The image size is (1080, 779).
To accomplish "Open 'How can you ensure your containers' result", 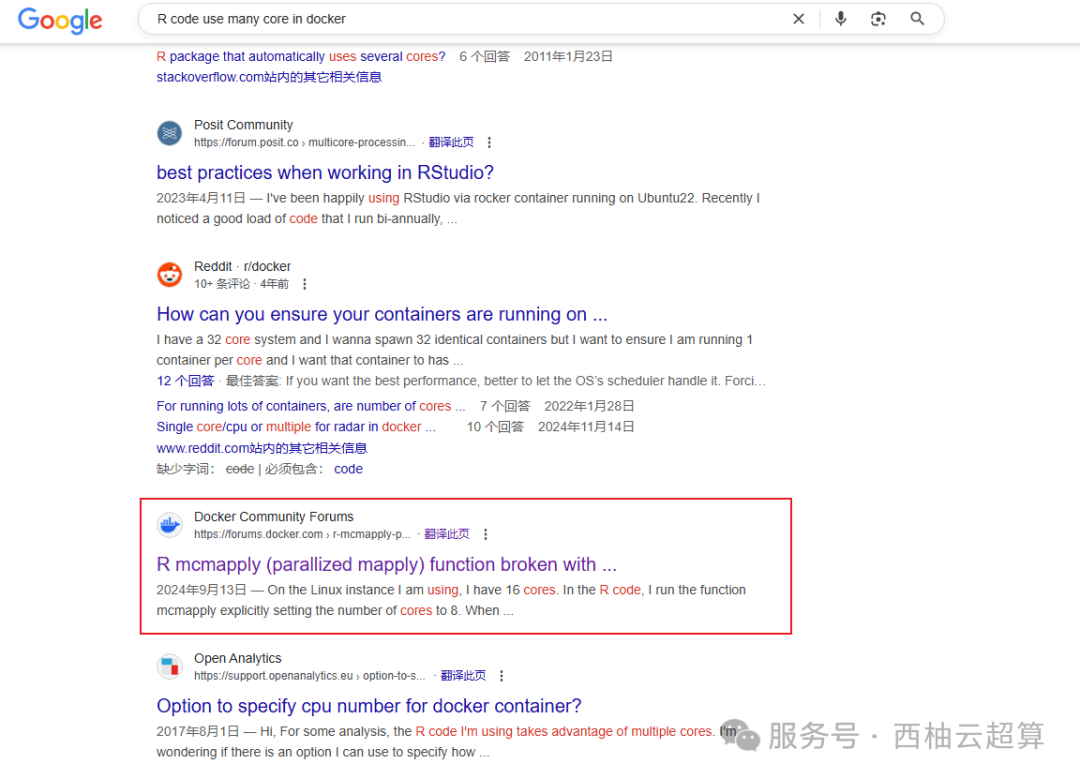I will point(382,314).
